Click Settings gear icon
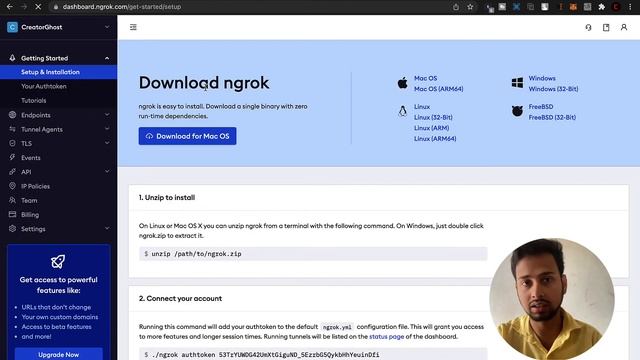This screenshot has width=640, height=360. click(x=12, y=229)
